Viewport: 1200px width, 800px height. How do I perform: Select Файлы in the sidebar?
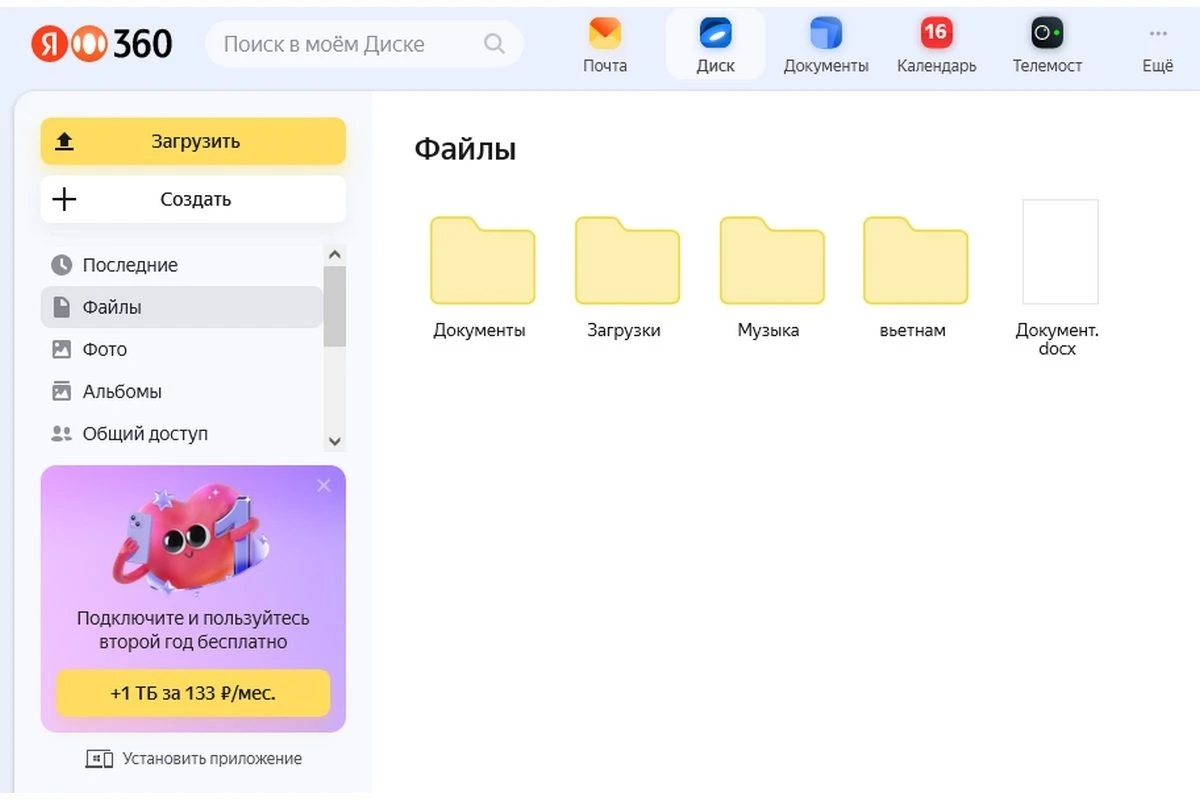181,307
